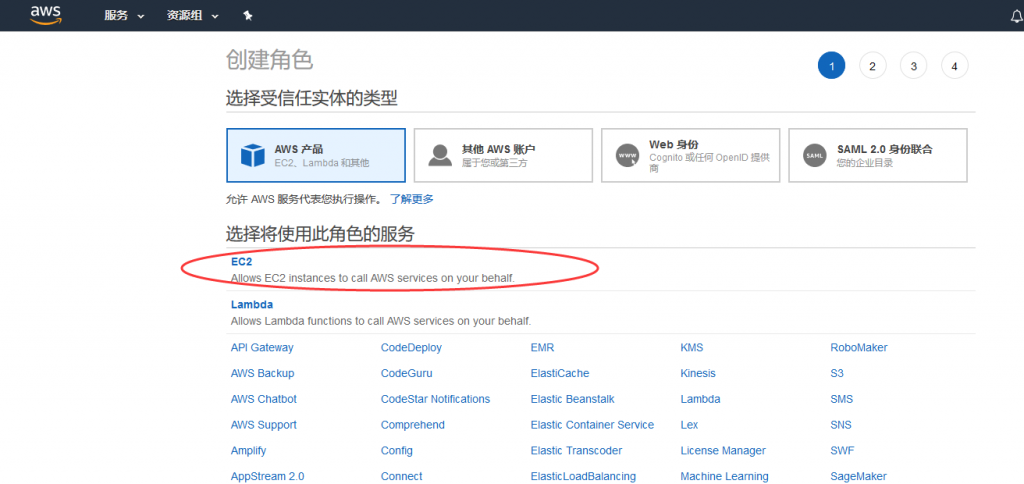Select AppStream 2.0 service
Viewport: 1024px width, 484px height.
[x=268, y=476]
